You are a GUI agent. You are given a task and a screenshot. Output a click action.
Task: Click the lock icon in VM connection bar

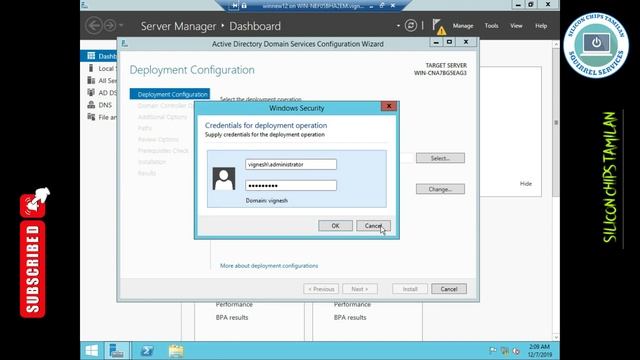244,5
